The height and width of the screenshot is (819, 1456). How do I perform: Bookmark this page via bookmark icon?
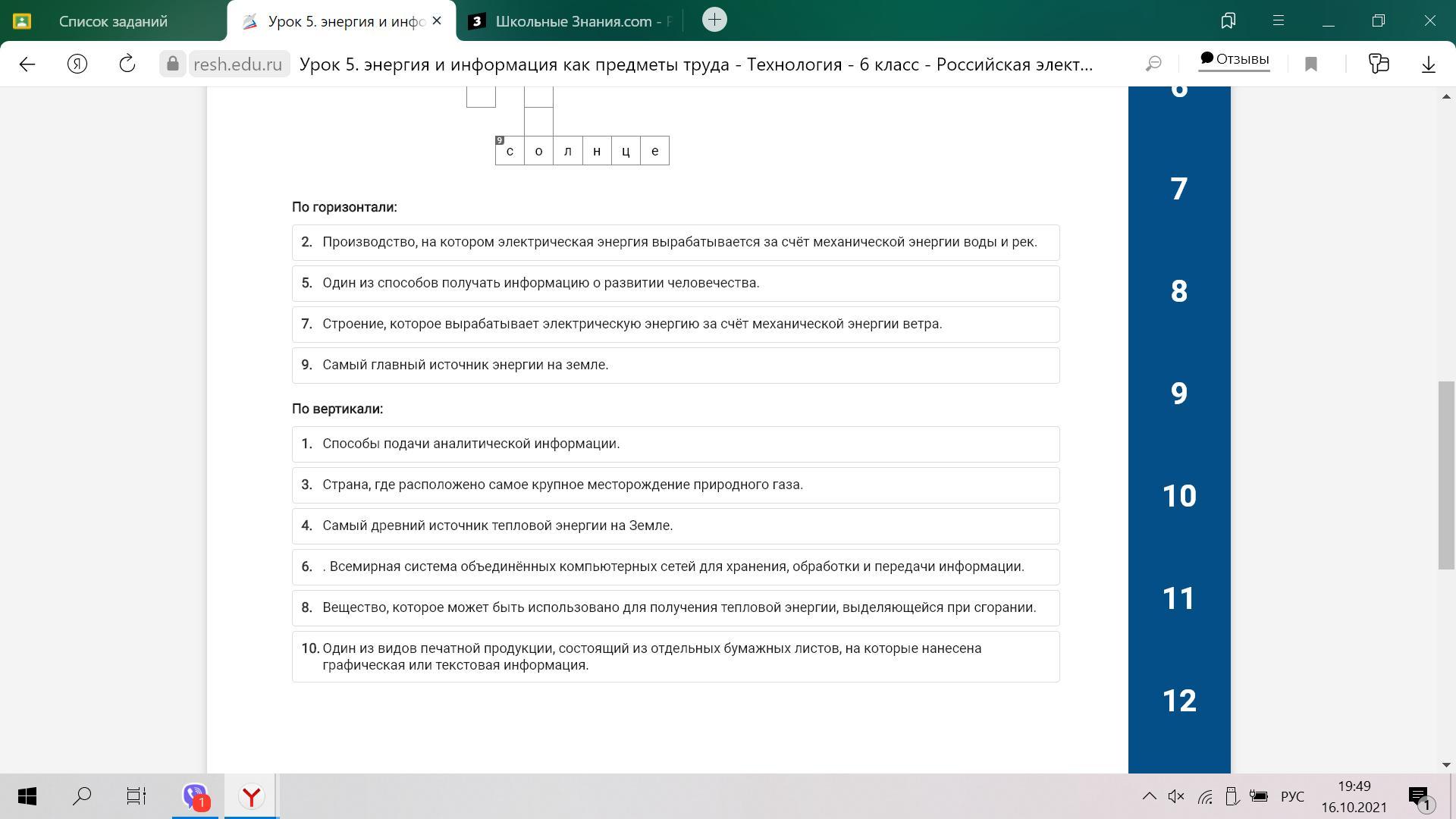(1311, 64)
